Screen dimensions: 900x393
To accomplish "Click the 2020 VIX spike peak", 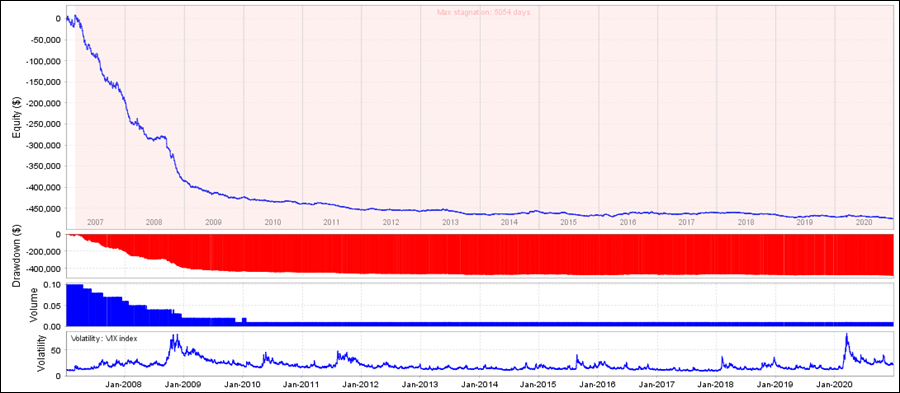I will pos(846,334).
